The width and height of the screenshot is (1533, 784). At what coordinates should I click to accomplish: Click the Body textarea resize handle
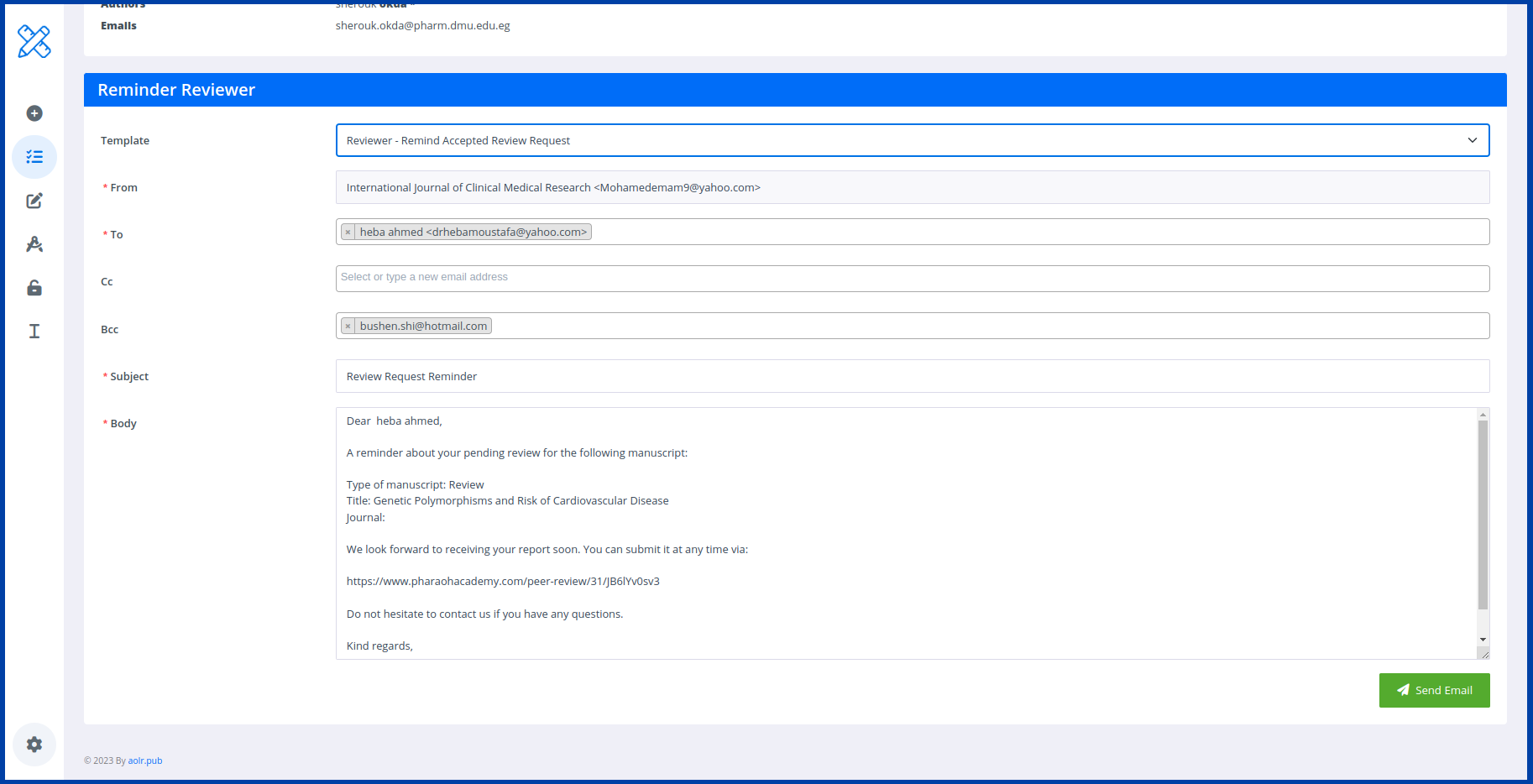point(1483,654)
